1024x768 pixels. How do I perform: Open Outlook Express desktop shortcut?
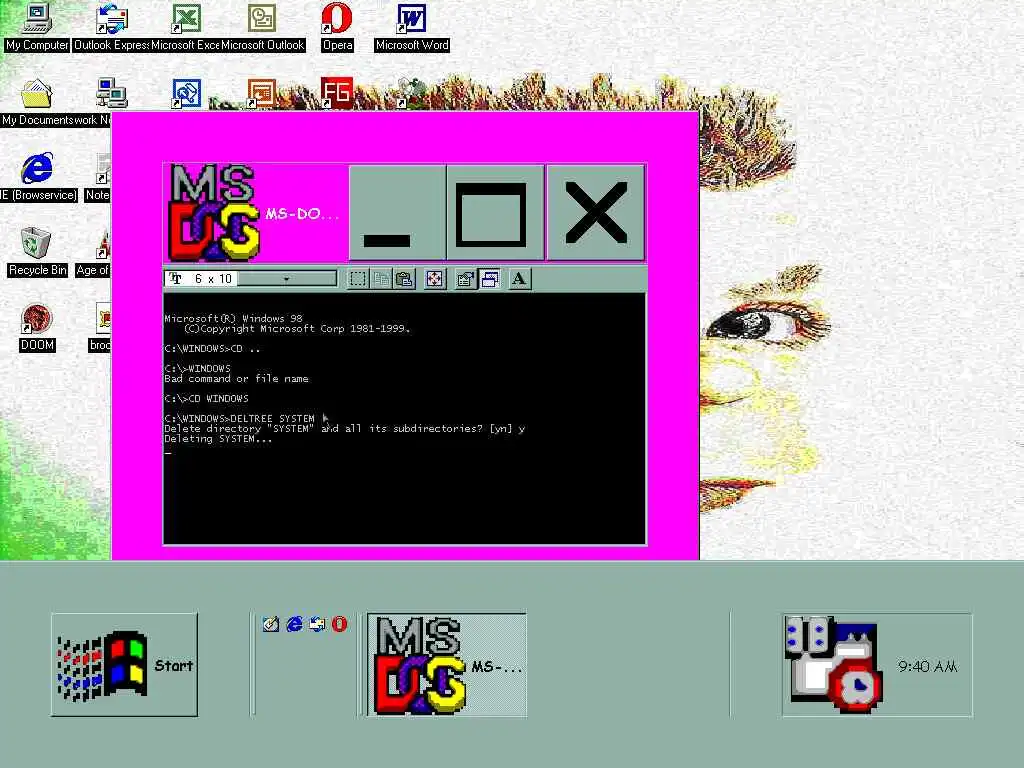coord(112,28)
